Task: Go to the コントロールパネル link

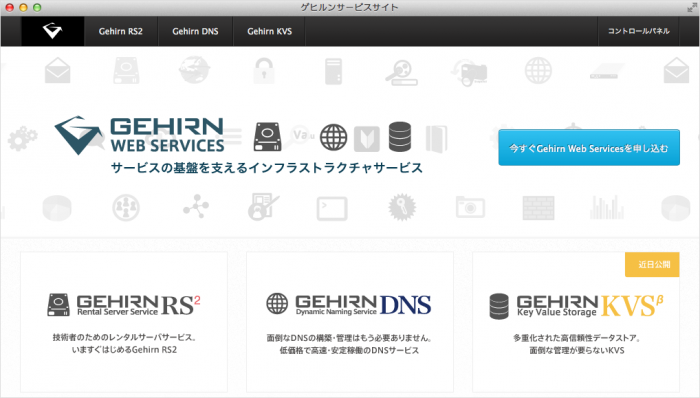Action: point(638,31)
